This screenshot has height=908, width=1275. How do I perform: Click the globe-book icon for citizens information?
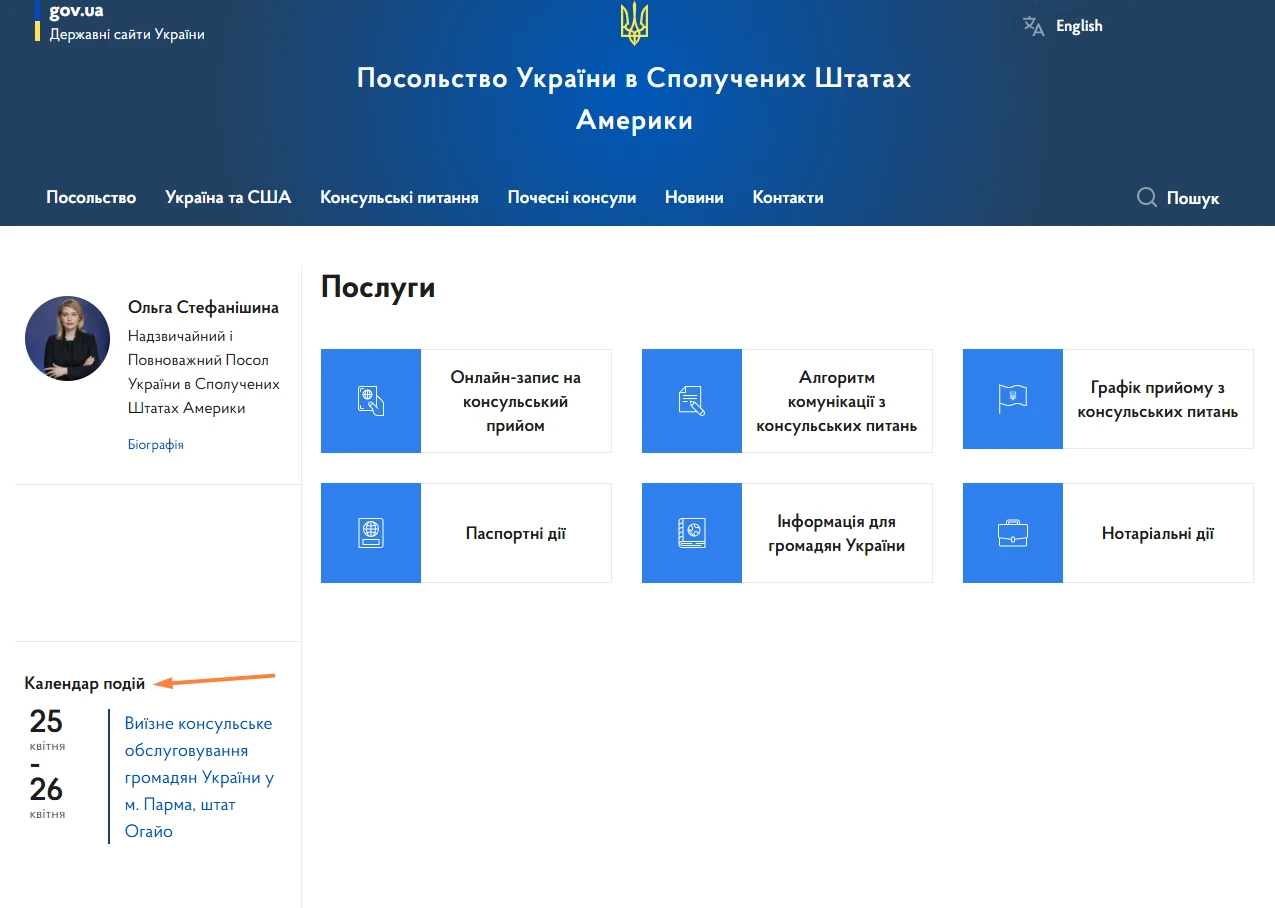point(691,532)
